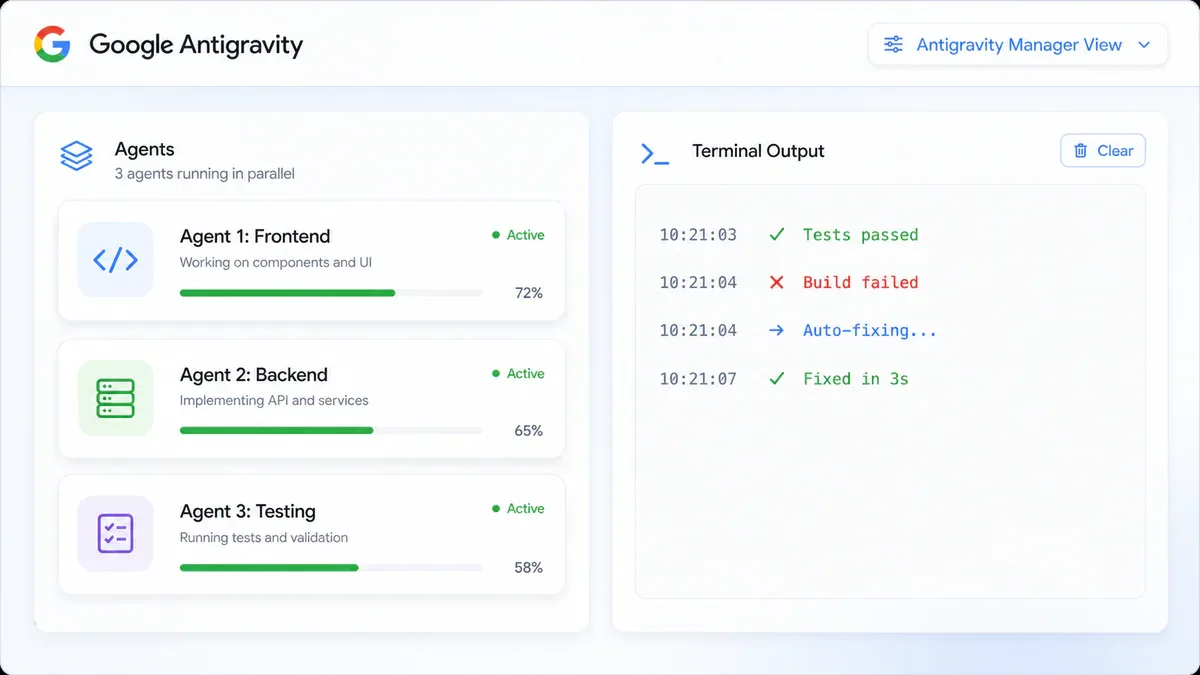Viewport: 1200px width, 675px height.
Task: Click the 58% progress value
Action: tap(529, 567)
